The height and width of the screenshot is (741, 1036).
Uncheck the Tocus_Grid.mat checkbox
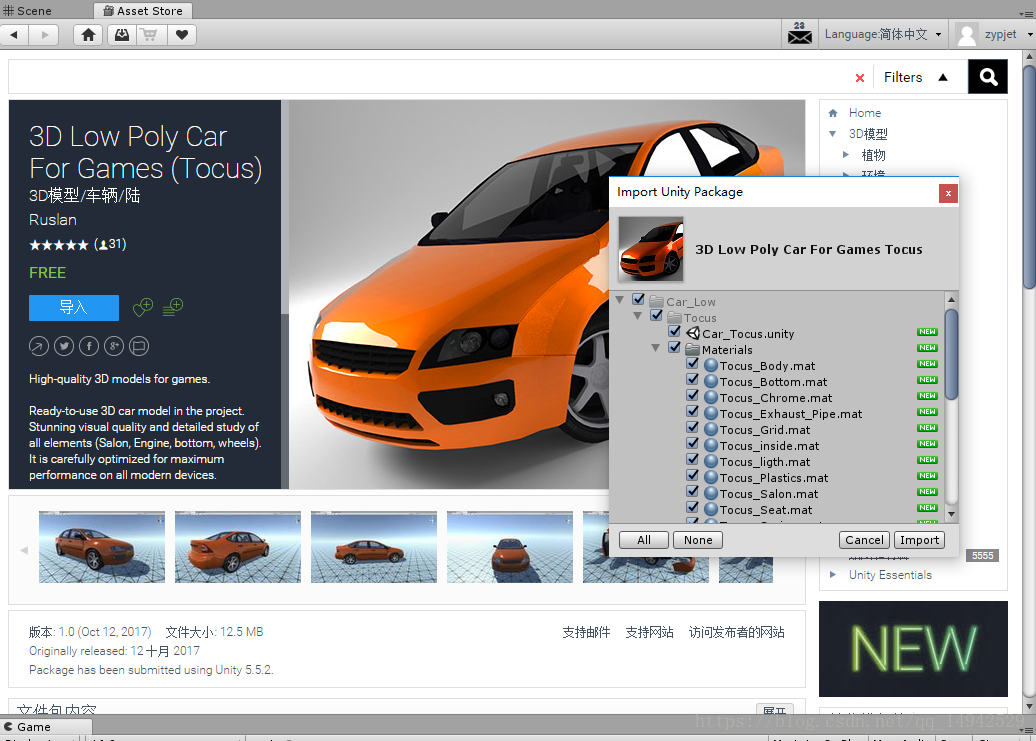pyautogui.click(x=692, y=427)
